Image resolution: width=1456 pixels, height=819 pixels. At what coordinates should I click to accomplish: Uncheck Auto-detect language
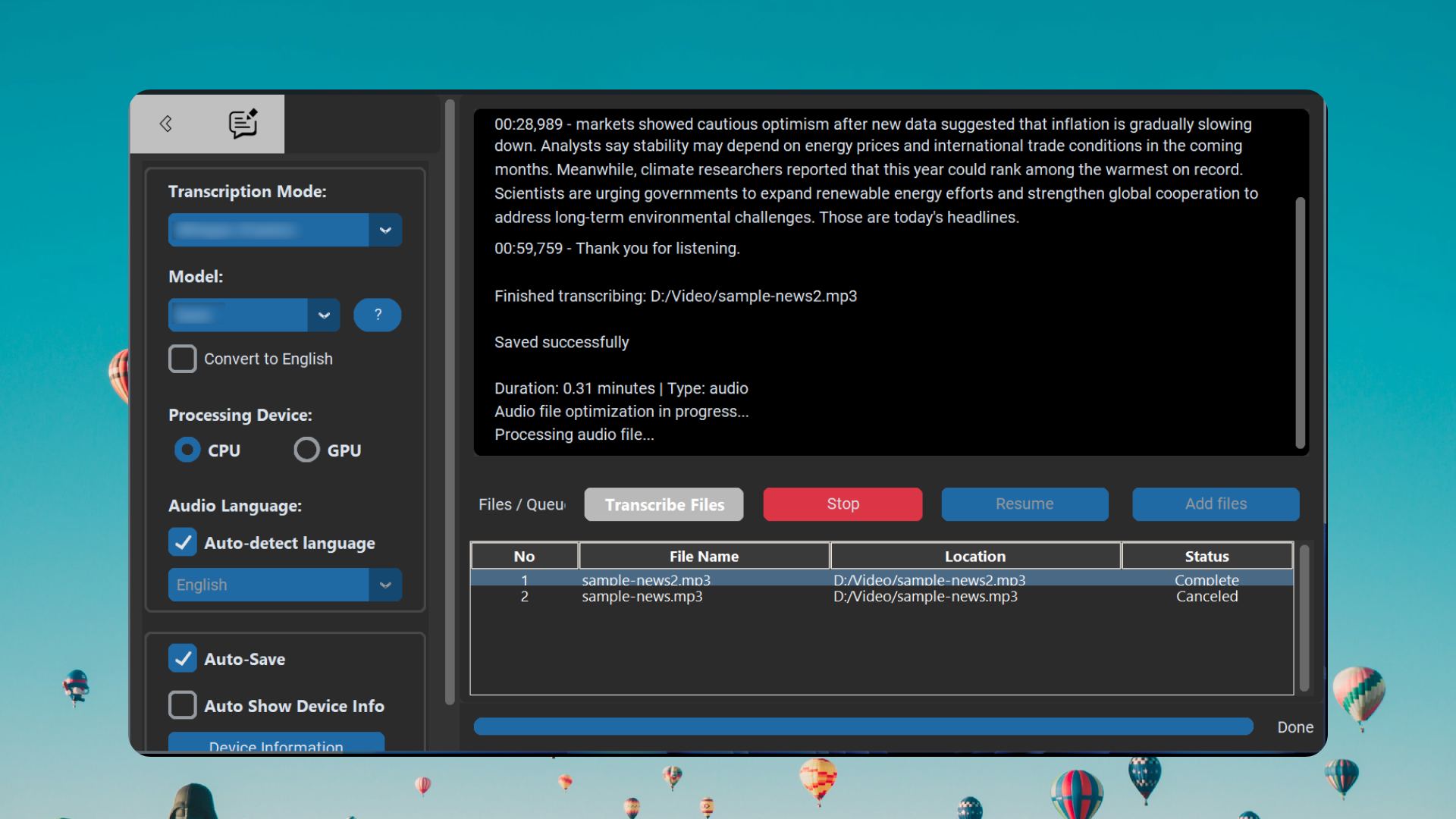[183, 543]
